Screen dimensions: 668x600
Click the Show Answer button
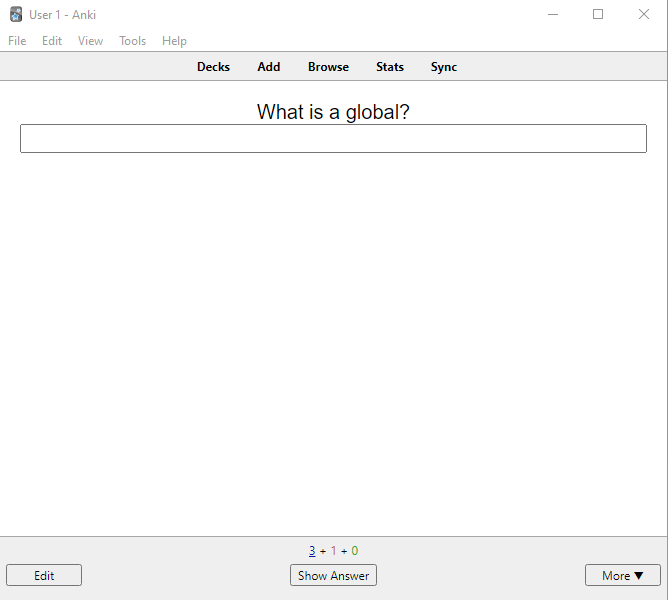[x=333, y=575]
